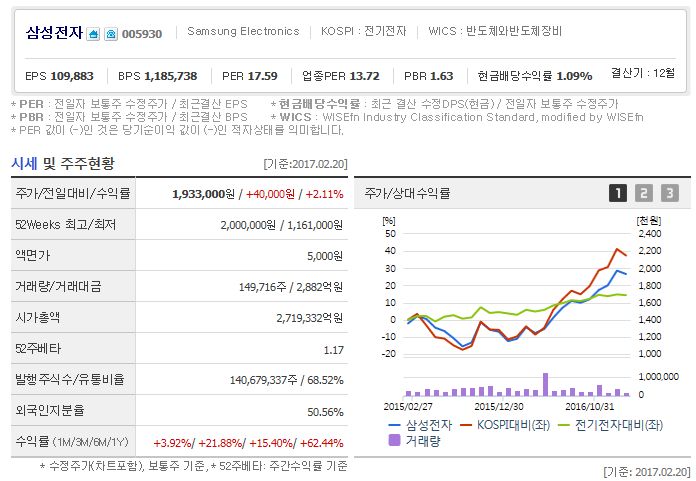Viewport: 696px width, 481px height.
Task: Click the 삼성전자 blue line legend
Action: point(420,425)
